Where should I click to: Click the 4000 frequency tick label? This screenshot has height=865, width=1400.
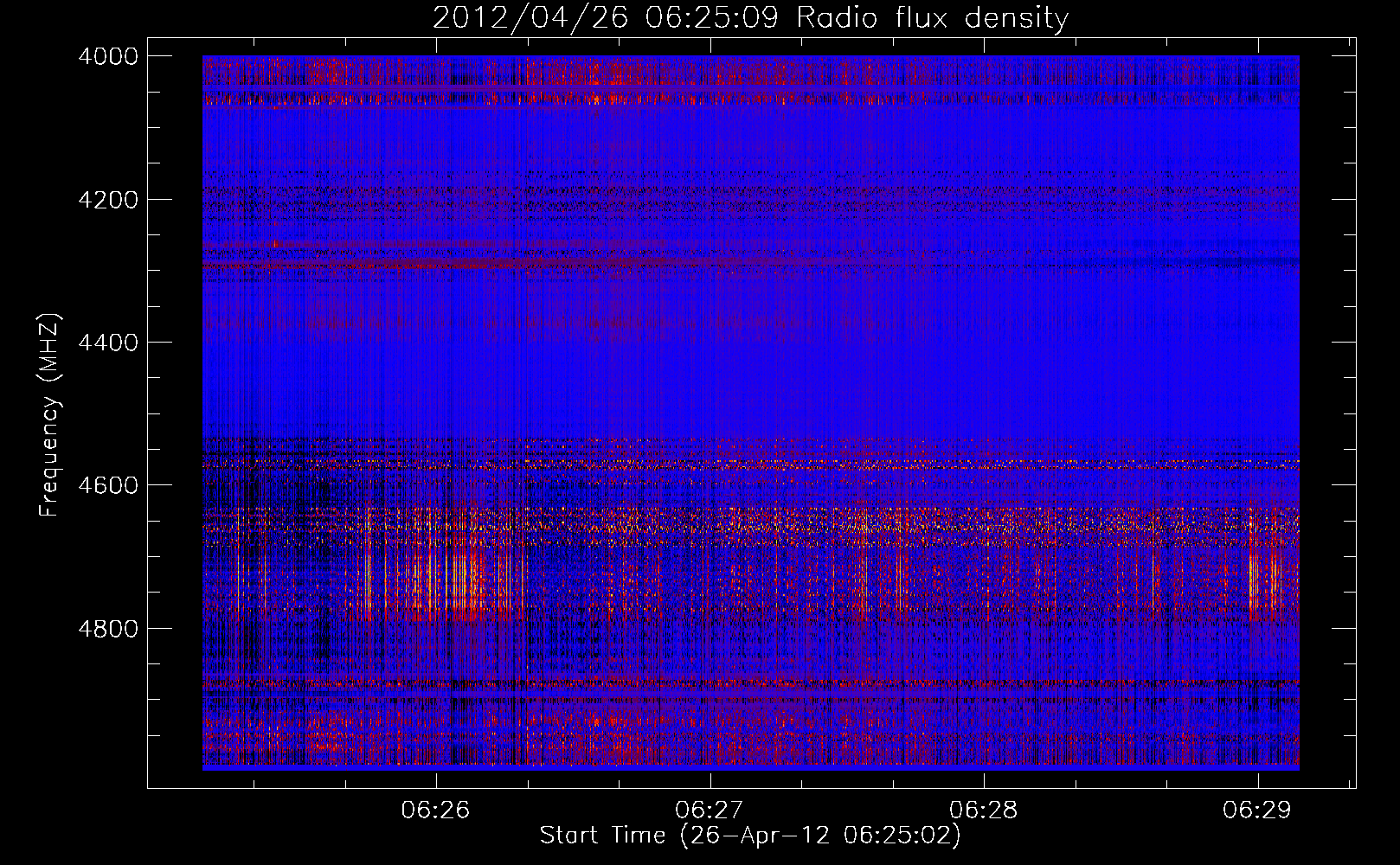[108, 56]
